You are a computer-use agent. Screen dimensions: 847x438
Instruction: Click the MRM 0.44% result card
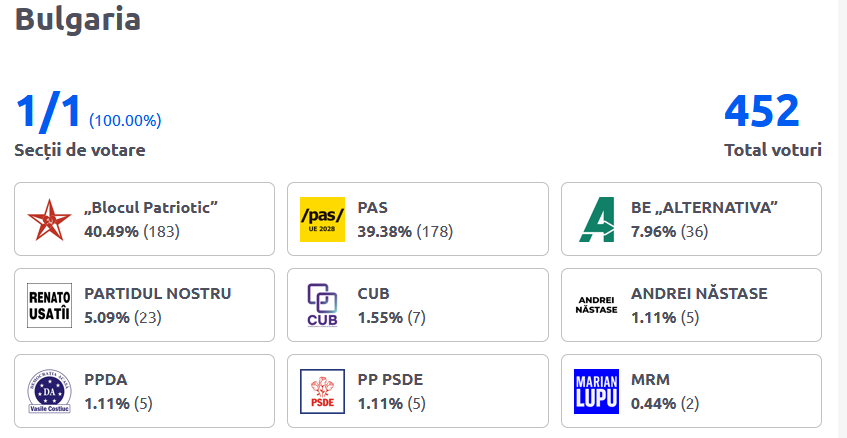pos(691,391)
